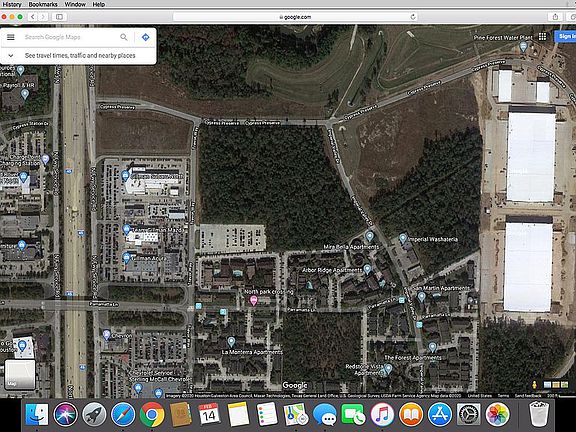
Task: Open the Directions diamond icon
Action: (145, 37)
